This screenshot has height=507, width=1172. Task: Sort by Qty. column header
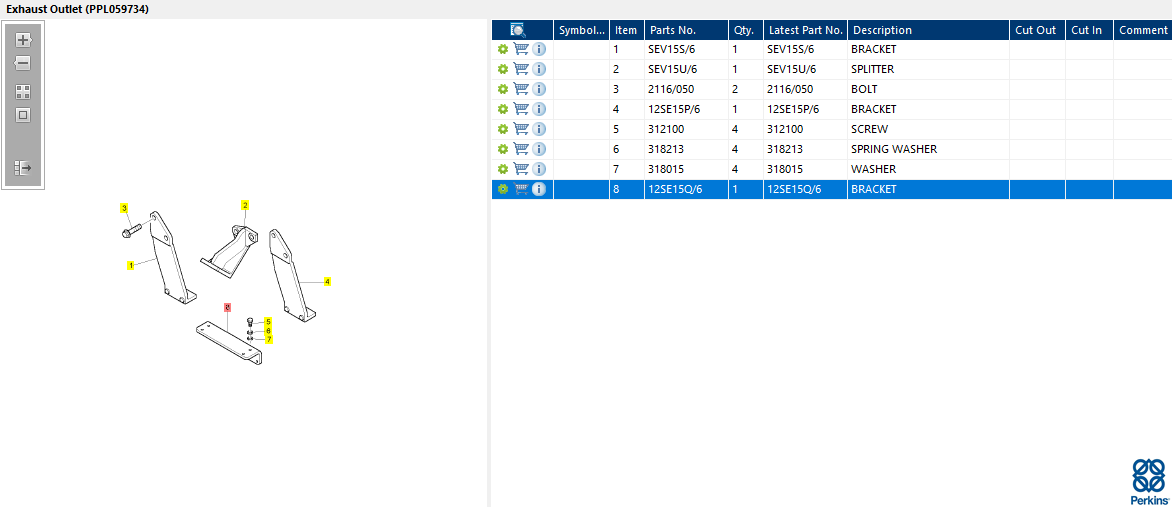click(x=746, y=30)
